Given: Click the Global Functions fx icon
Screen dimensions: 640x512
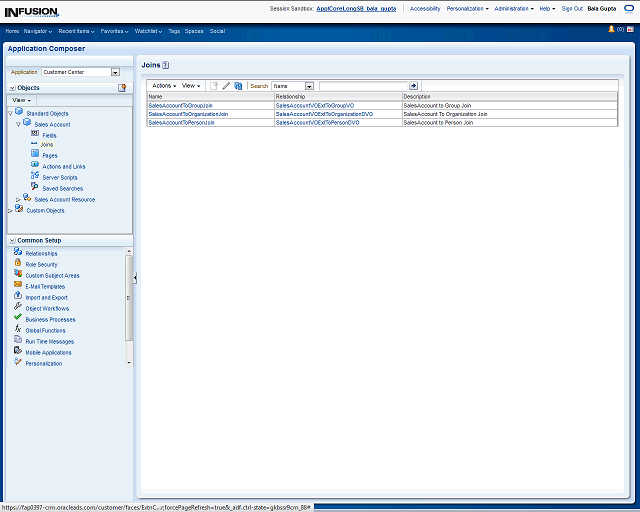Looking at the screenshot, I should (x=18, y=330).
